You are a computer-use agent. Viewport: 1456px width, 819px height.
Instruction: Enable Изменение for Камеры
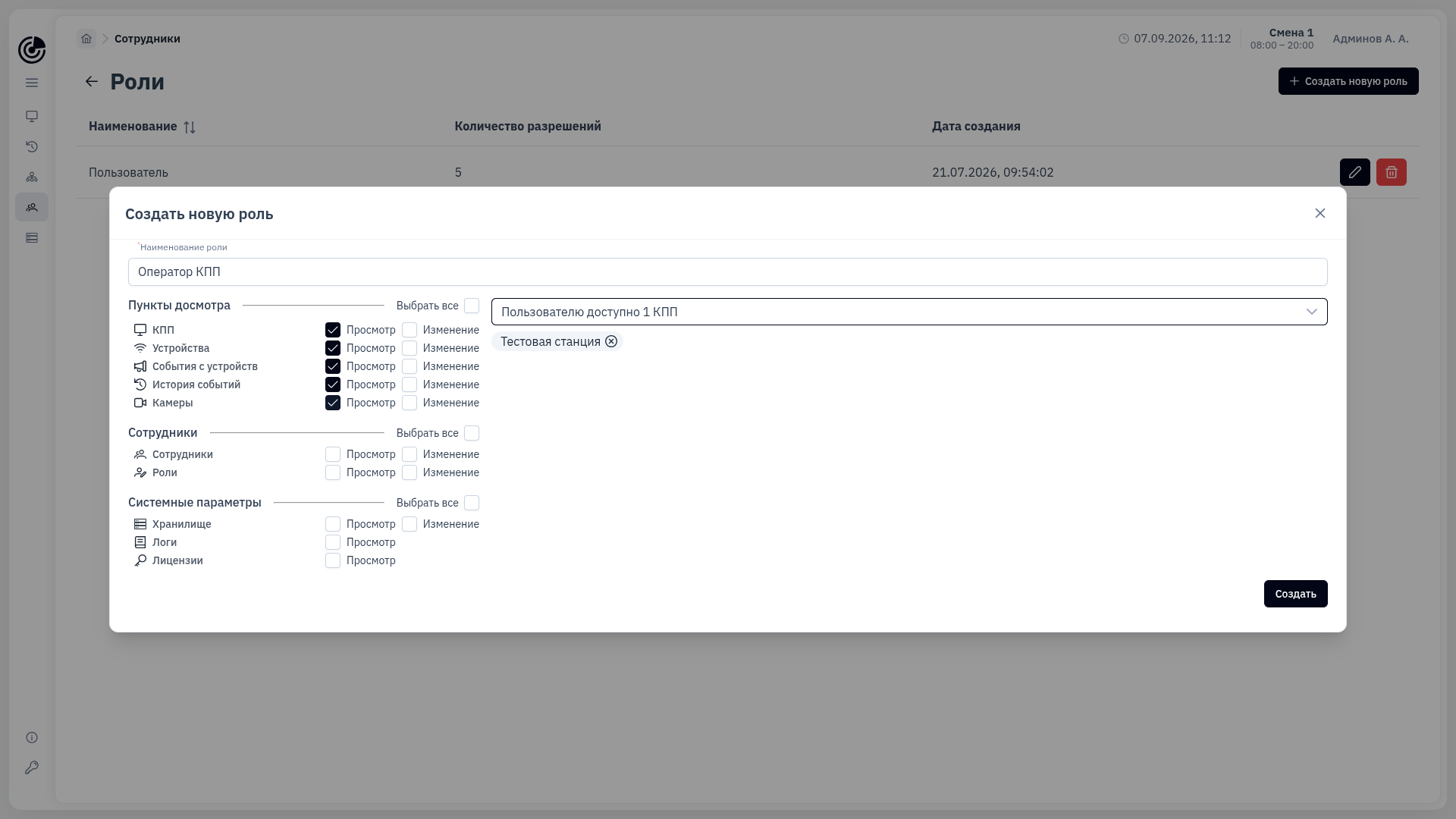point(409,403)
